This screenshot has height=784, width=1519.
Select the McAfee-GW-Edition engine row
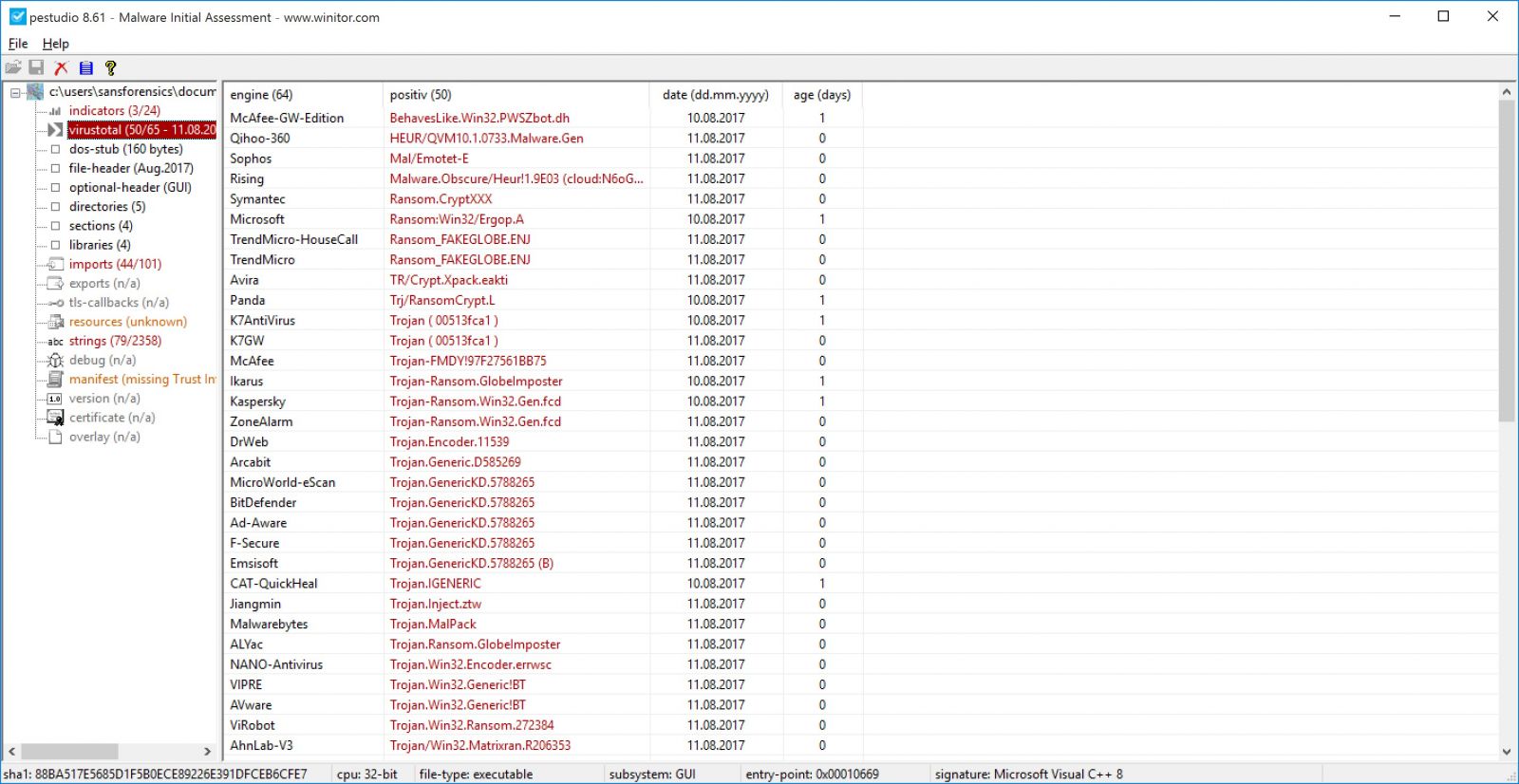pos(543,118)
